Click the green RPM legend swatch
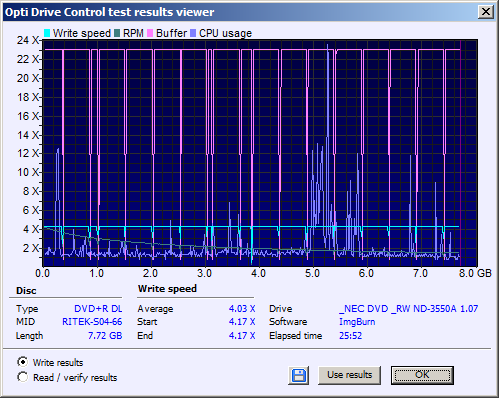499x398 pixels. pos(117,33)
